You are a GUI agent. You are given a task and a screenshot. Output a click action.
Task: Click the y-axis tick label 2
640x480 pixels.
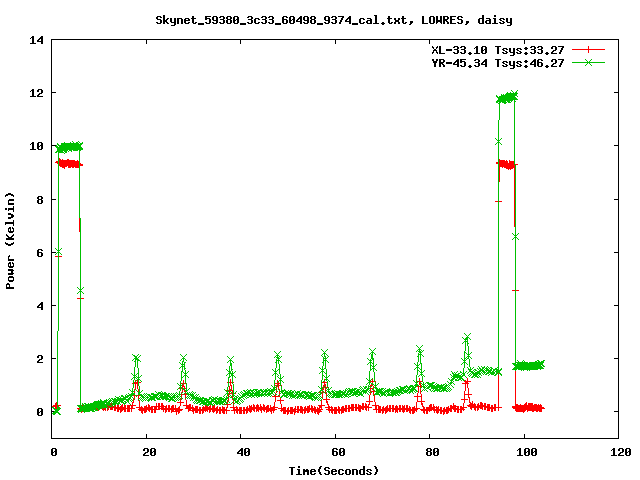click(x=40, y=359)
